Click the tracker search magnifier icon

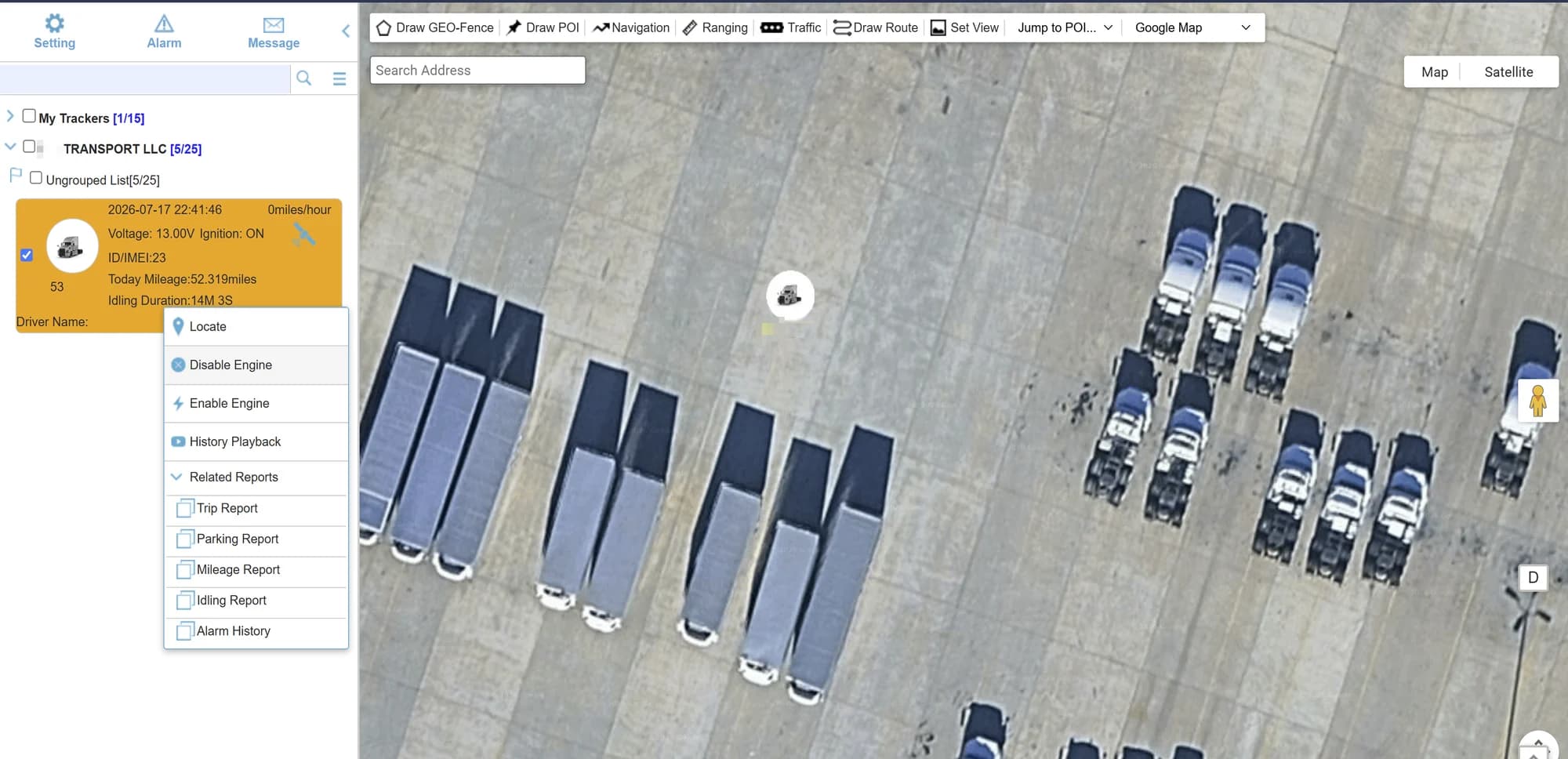tap(304, 78)
